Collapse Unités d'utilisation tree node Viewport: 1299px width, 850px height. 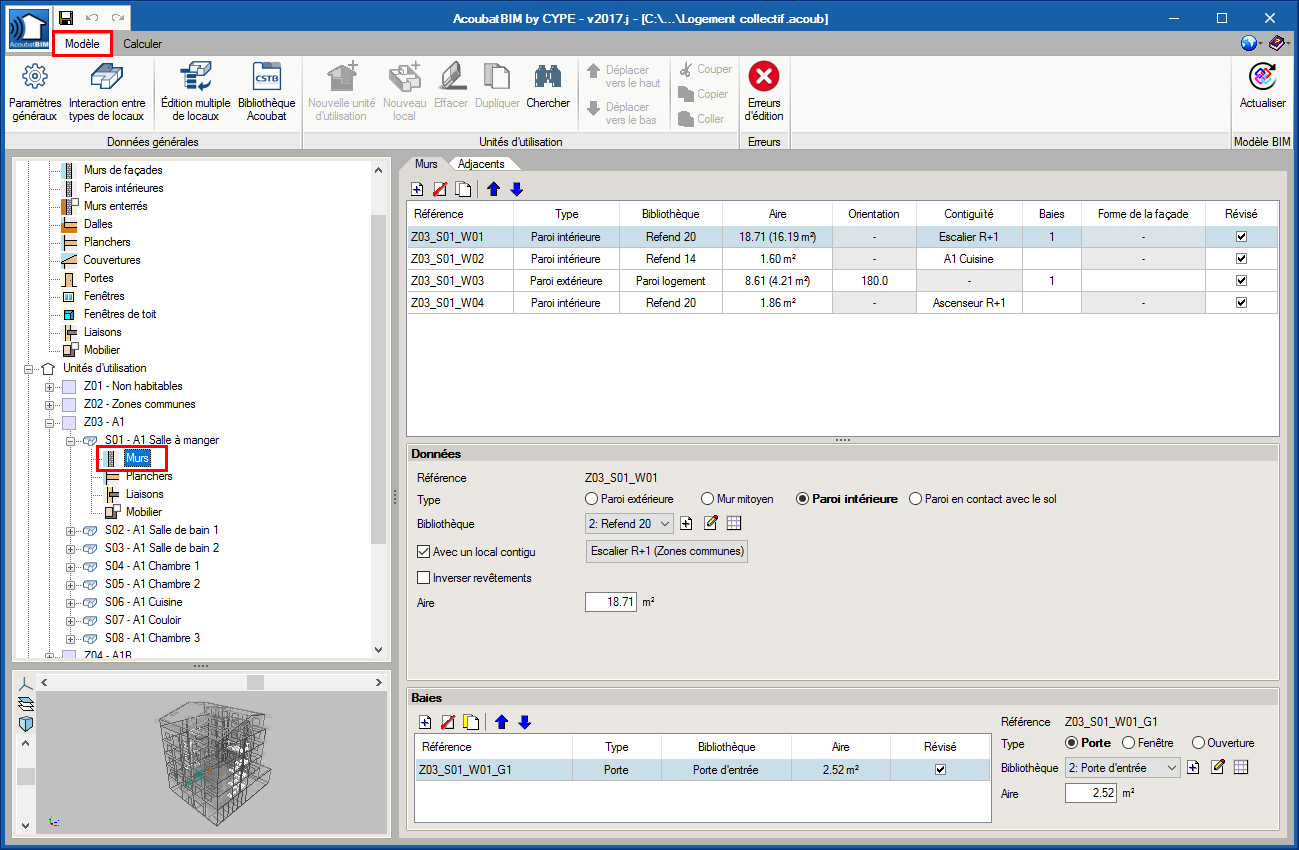[29, 368]
